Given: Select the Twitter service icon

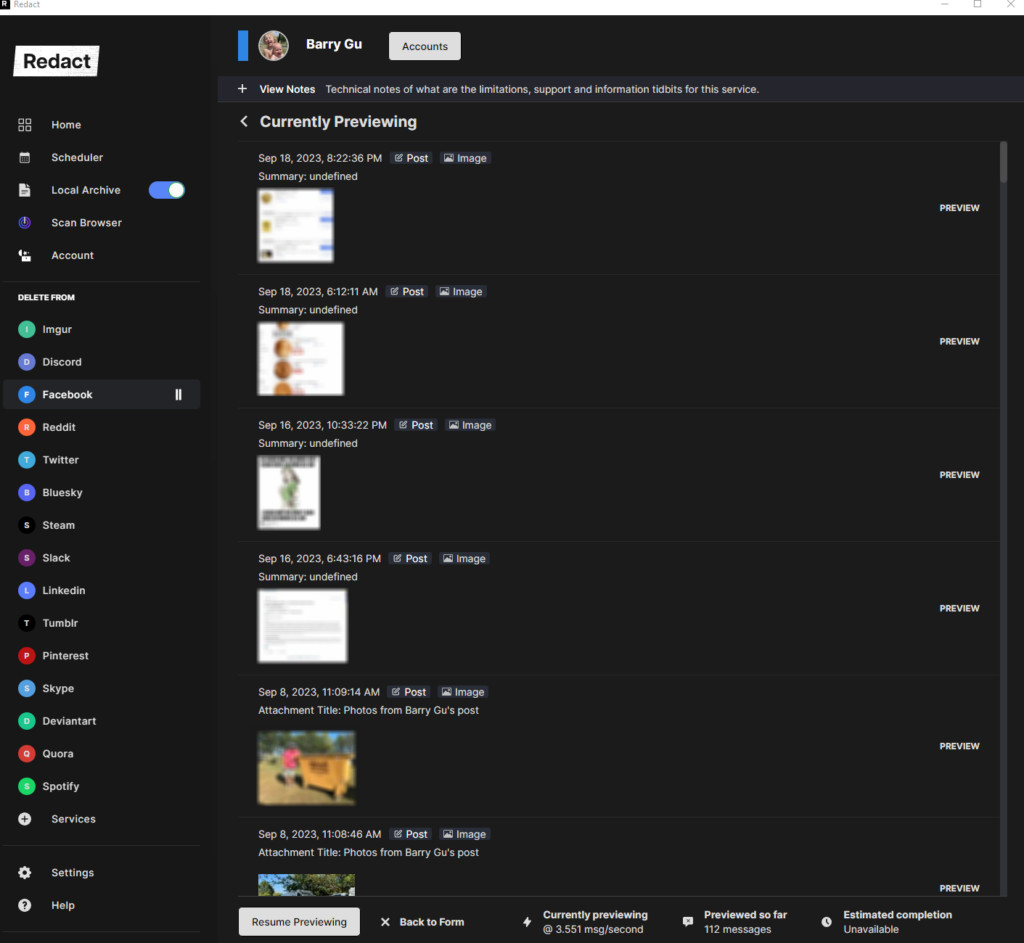Looking at the screenshot, I should coord(27,460).
